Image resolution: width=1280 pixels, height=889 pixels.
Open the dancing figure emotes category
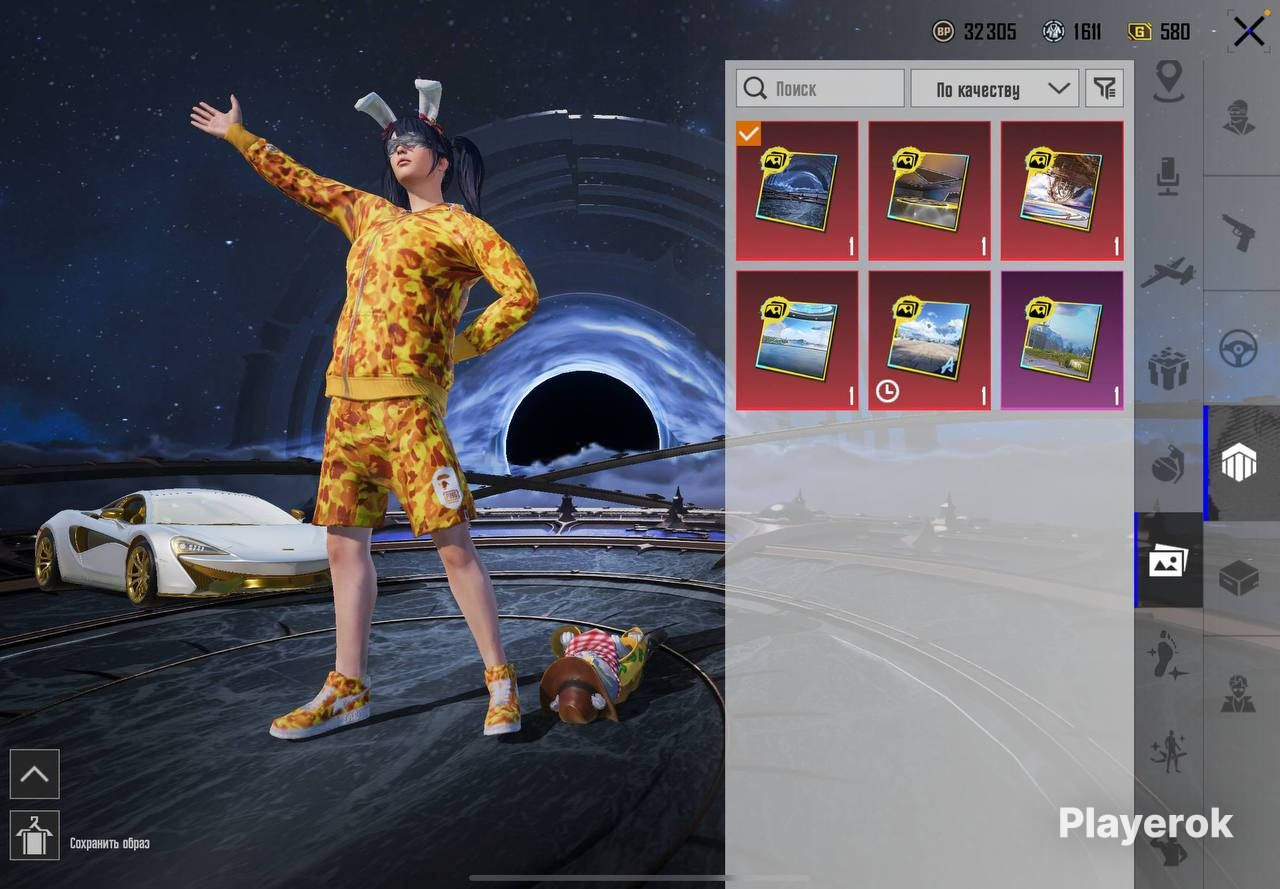click(x=1168, y=752)
